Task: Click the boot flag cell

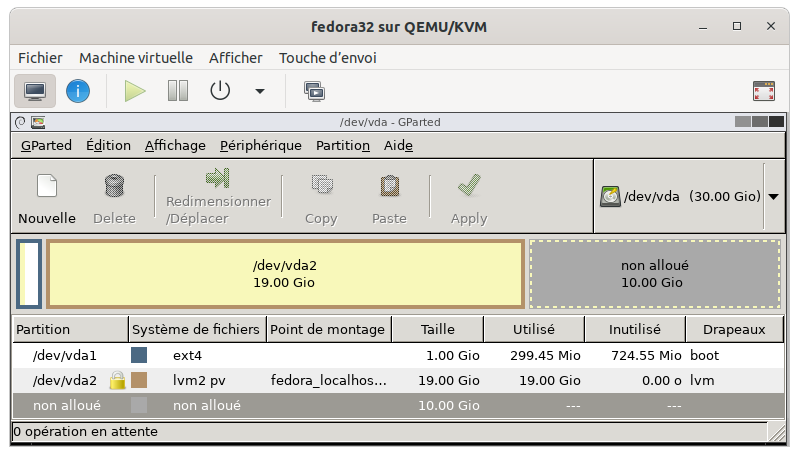Action: [704, 356]
